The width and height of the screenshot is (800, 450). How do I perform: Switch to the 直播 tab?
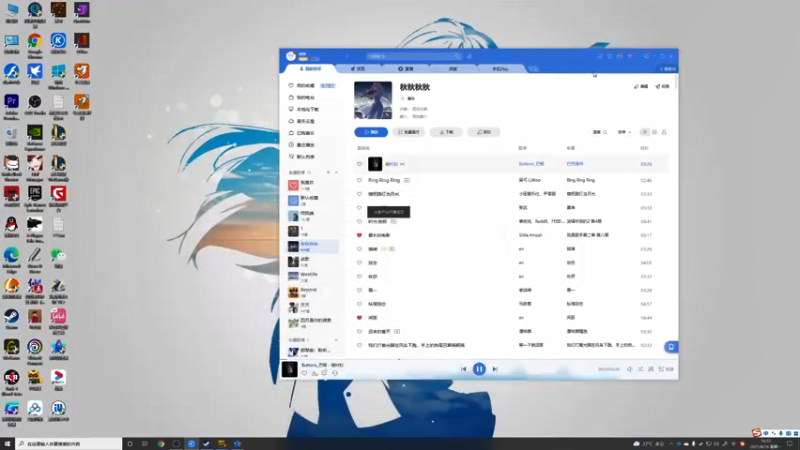(x=406, y=69)
